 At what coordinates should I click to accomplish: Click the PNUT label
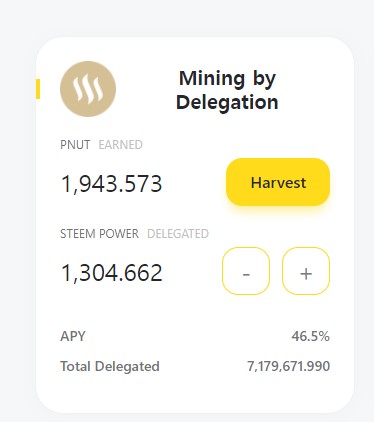tap(75, 145)
